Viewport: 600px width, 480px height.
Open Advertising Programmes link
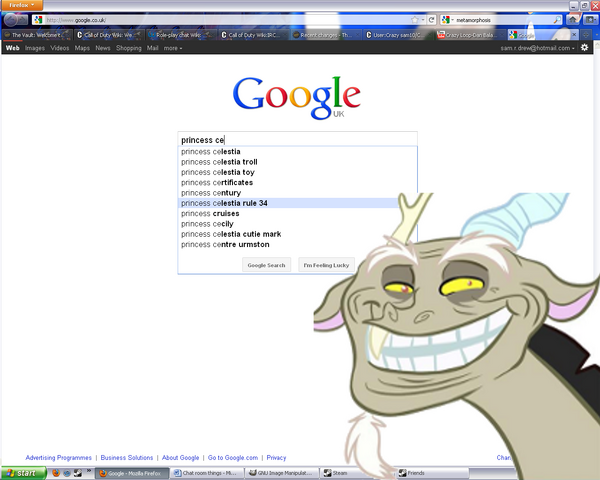coord(59,458)
